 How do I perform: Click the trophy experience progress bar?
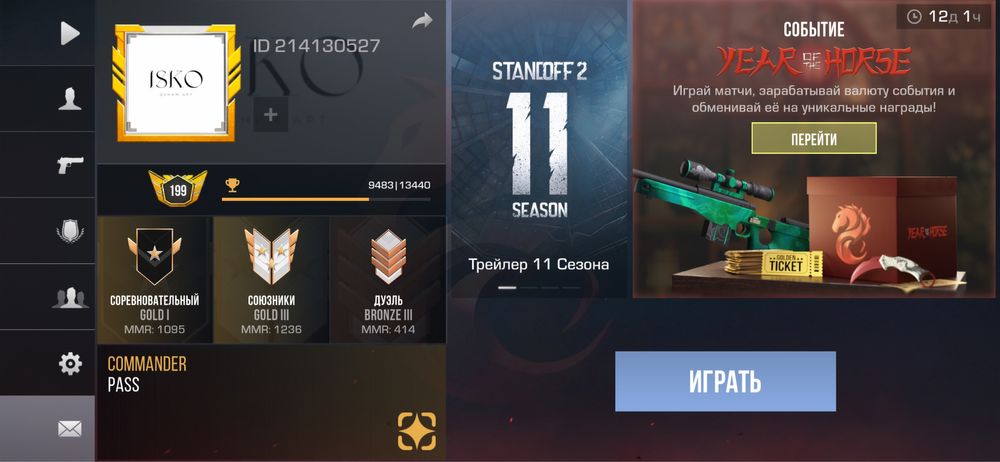click(x=326, y=200)
